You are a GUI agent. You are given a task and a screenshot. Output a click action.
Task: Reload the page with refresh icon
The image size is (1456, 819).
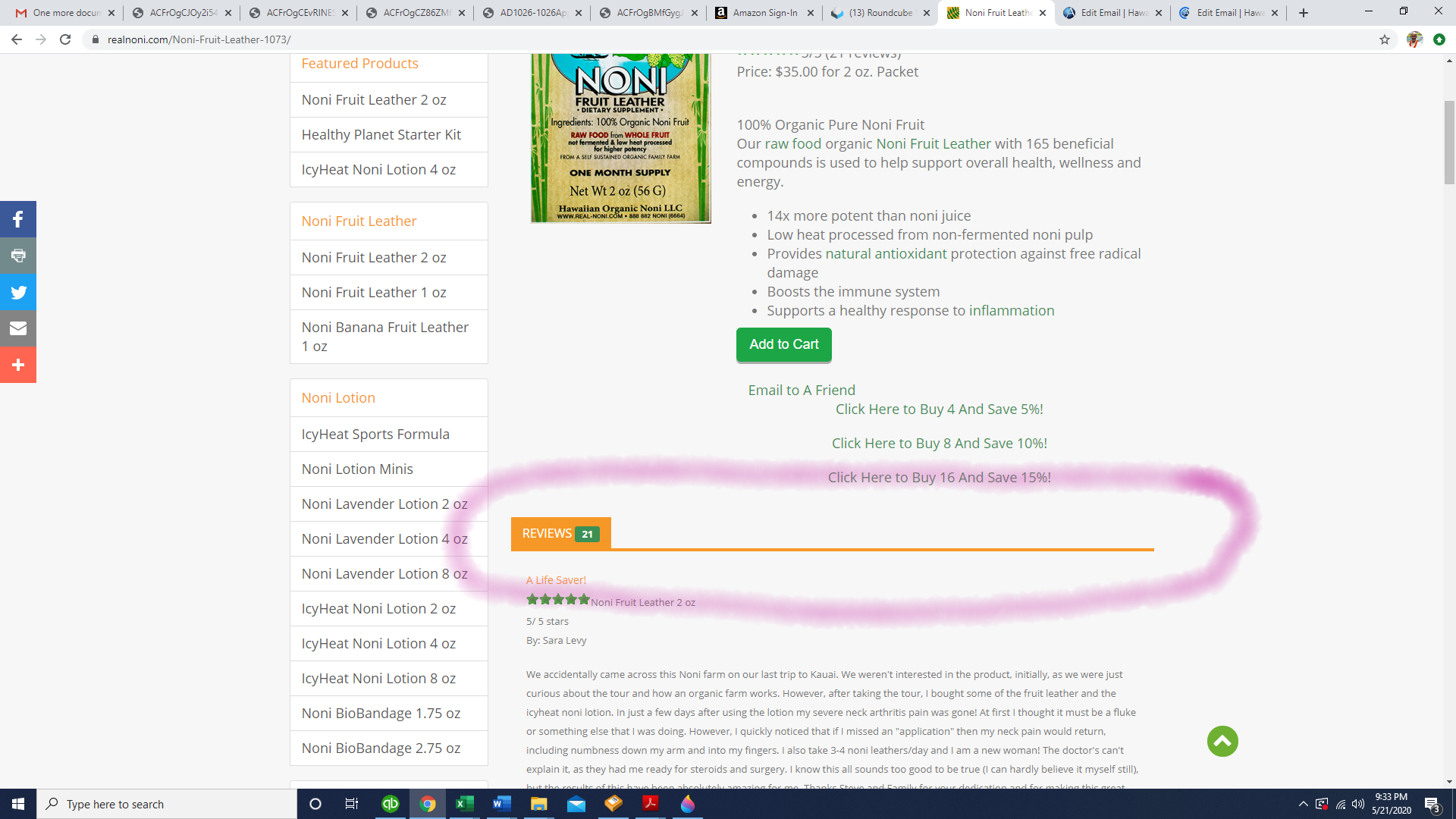click(65, 39)
